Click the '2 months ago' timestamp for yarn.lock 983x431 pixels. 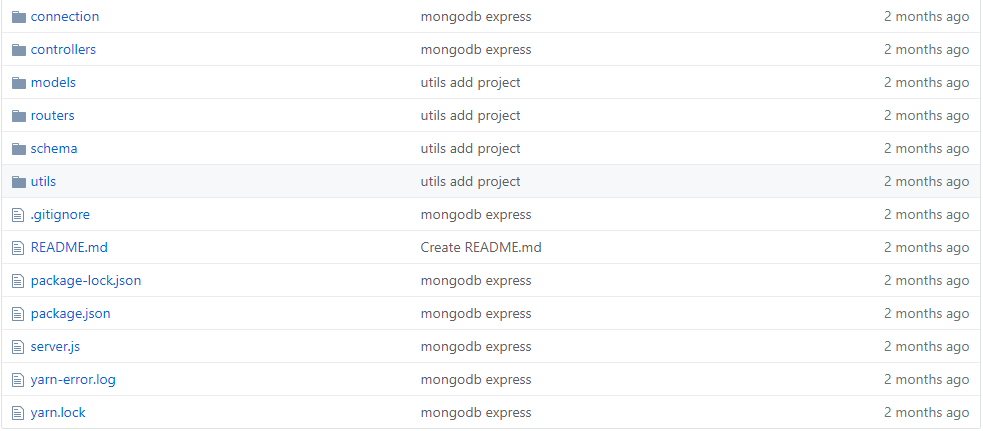(927, 412)
